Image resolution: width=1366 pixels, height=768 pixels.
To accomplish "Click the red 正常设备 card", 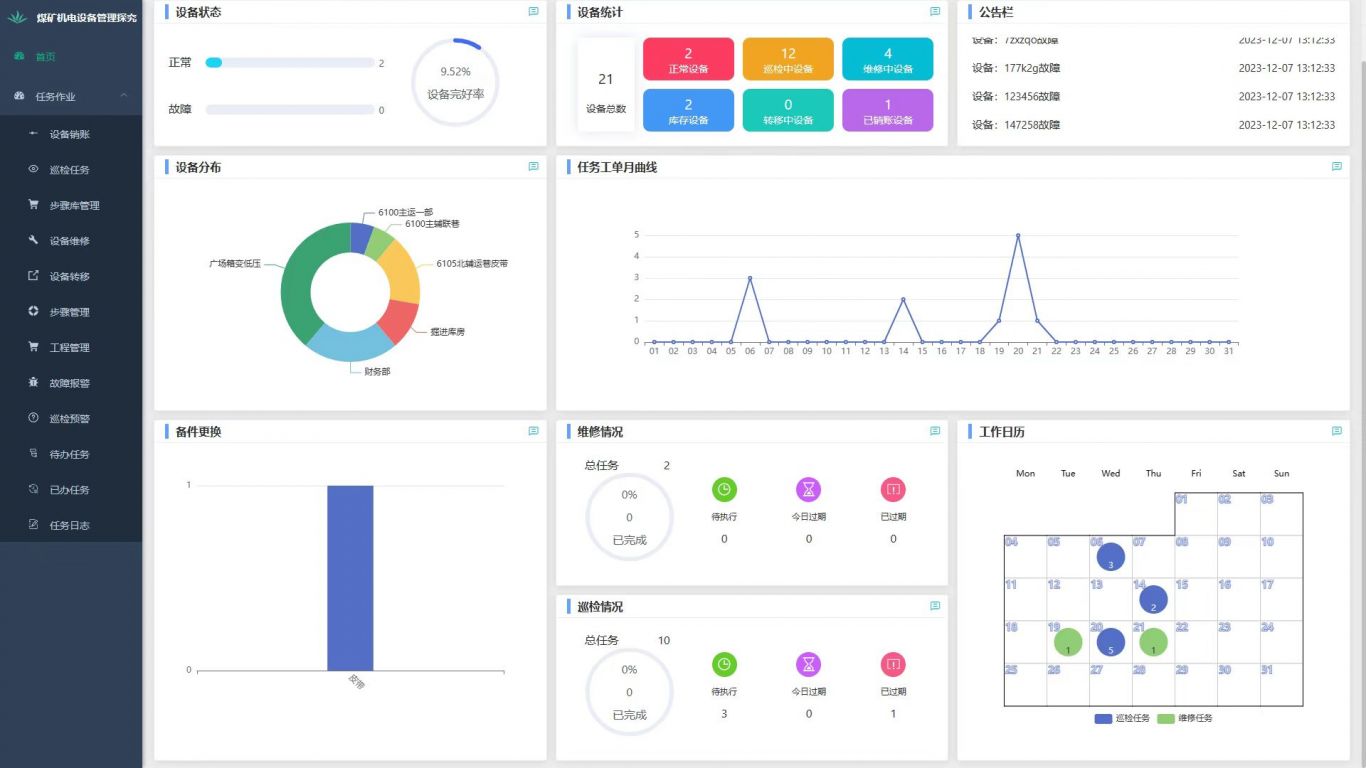I will pos(688,59).
